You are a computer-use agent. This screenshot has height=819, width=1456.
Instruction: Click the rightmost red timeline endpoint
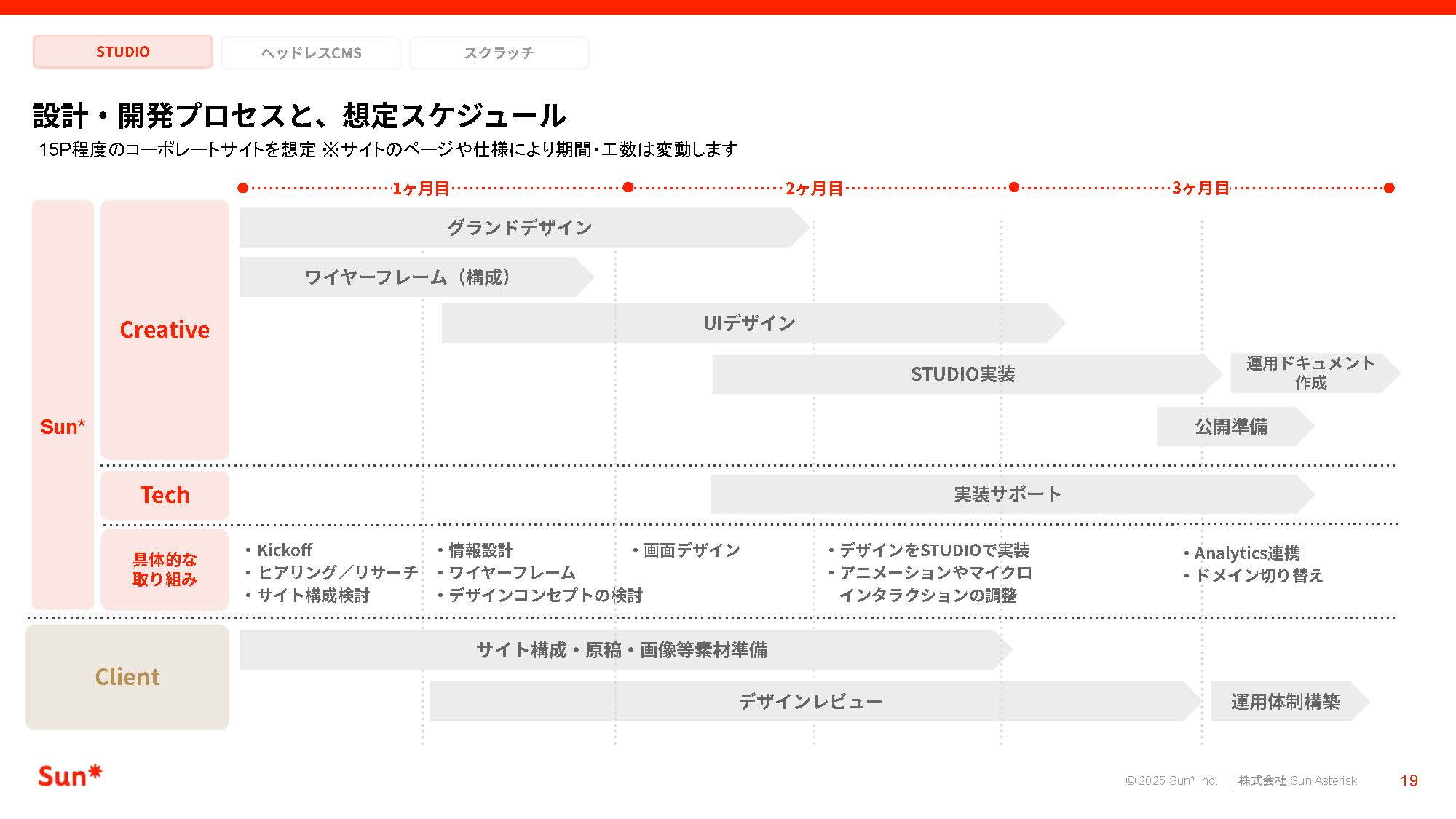(x=1388, y=189)
